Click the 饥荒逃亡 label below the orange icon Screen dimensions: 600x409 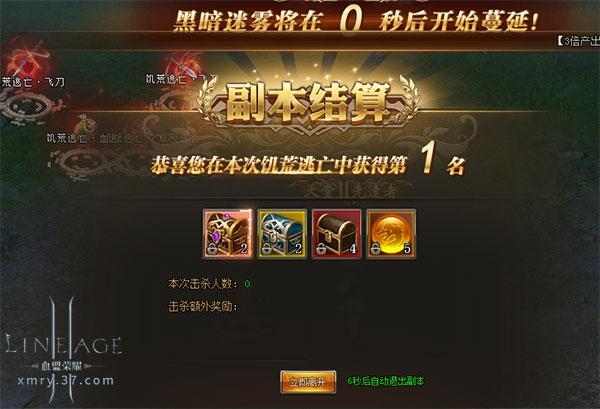[67, 138]
